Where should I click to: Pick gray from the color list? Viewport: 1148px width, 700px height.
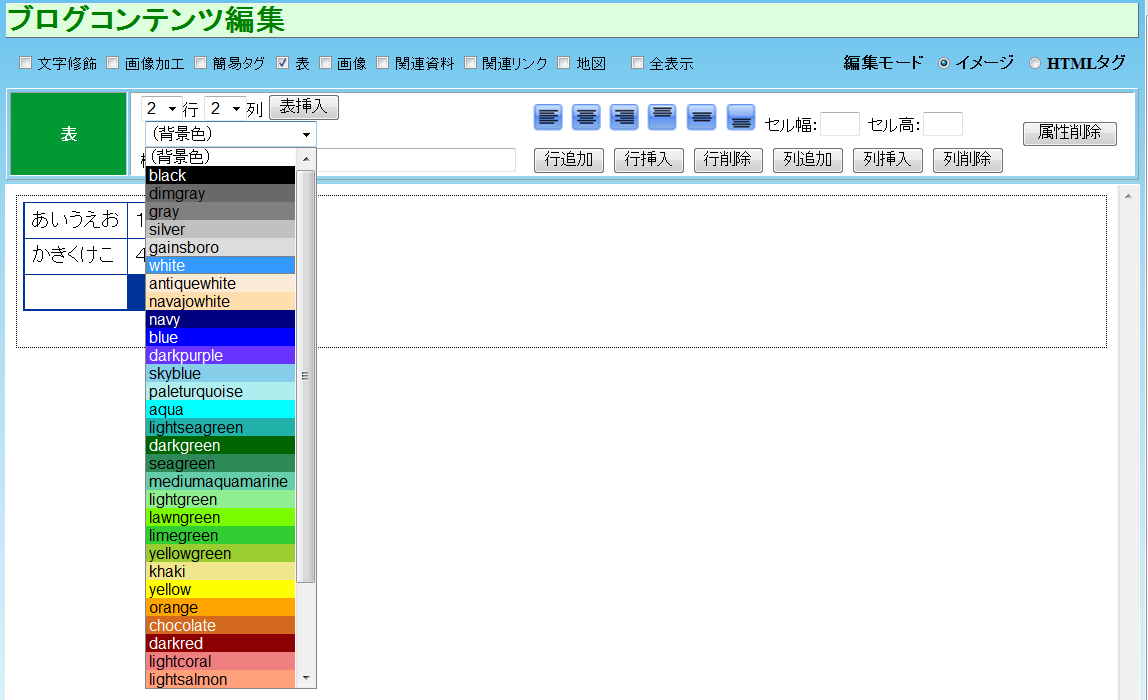click(220, 212)
